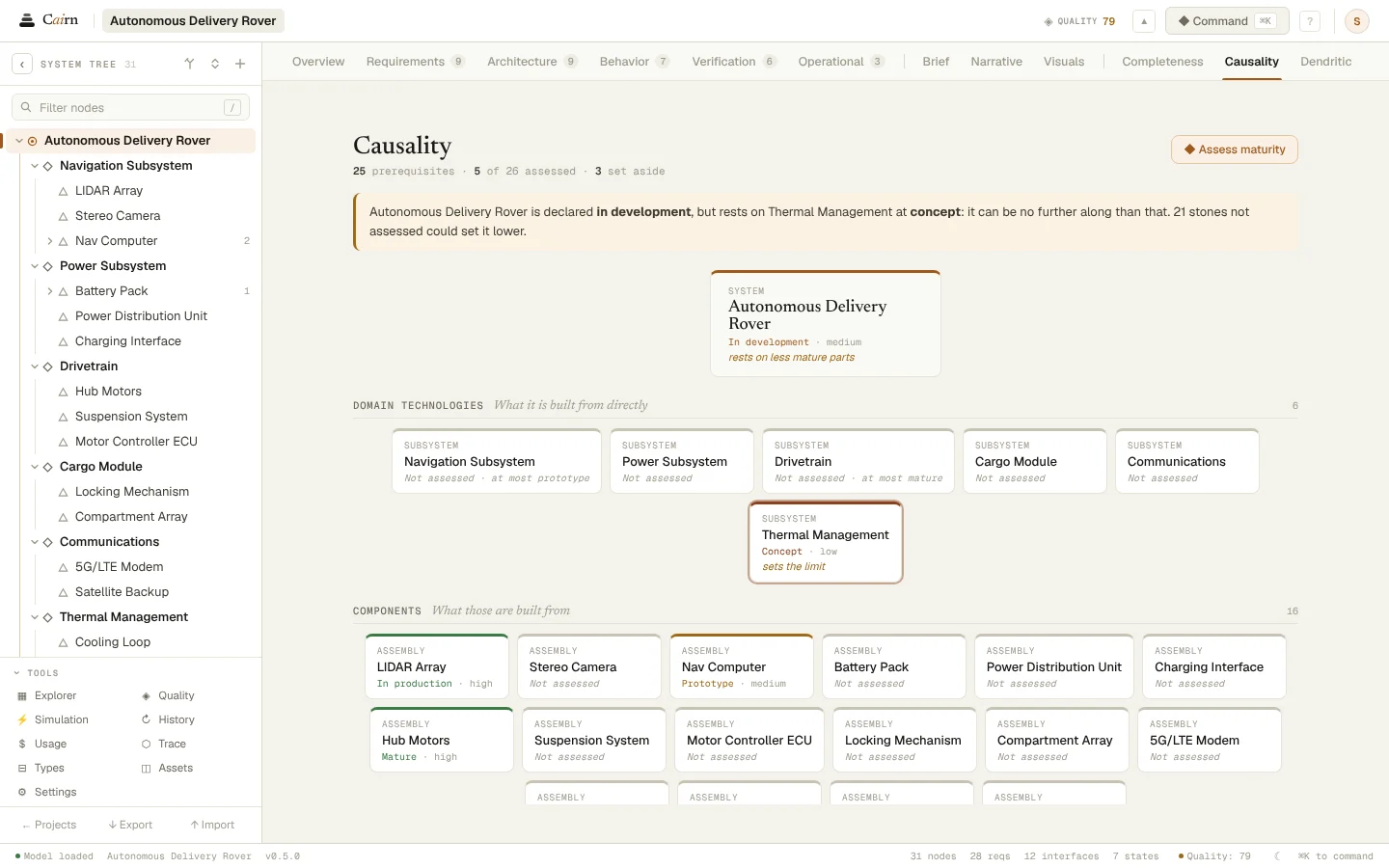Click the expand/collapse all tree icon
Image resolution: width=1389 pixels, height=868 pixels.
click(x=215, y=65)
